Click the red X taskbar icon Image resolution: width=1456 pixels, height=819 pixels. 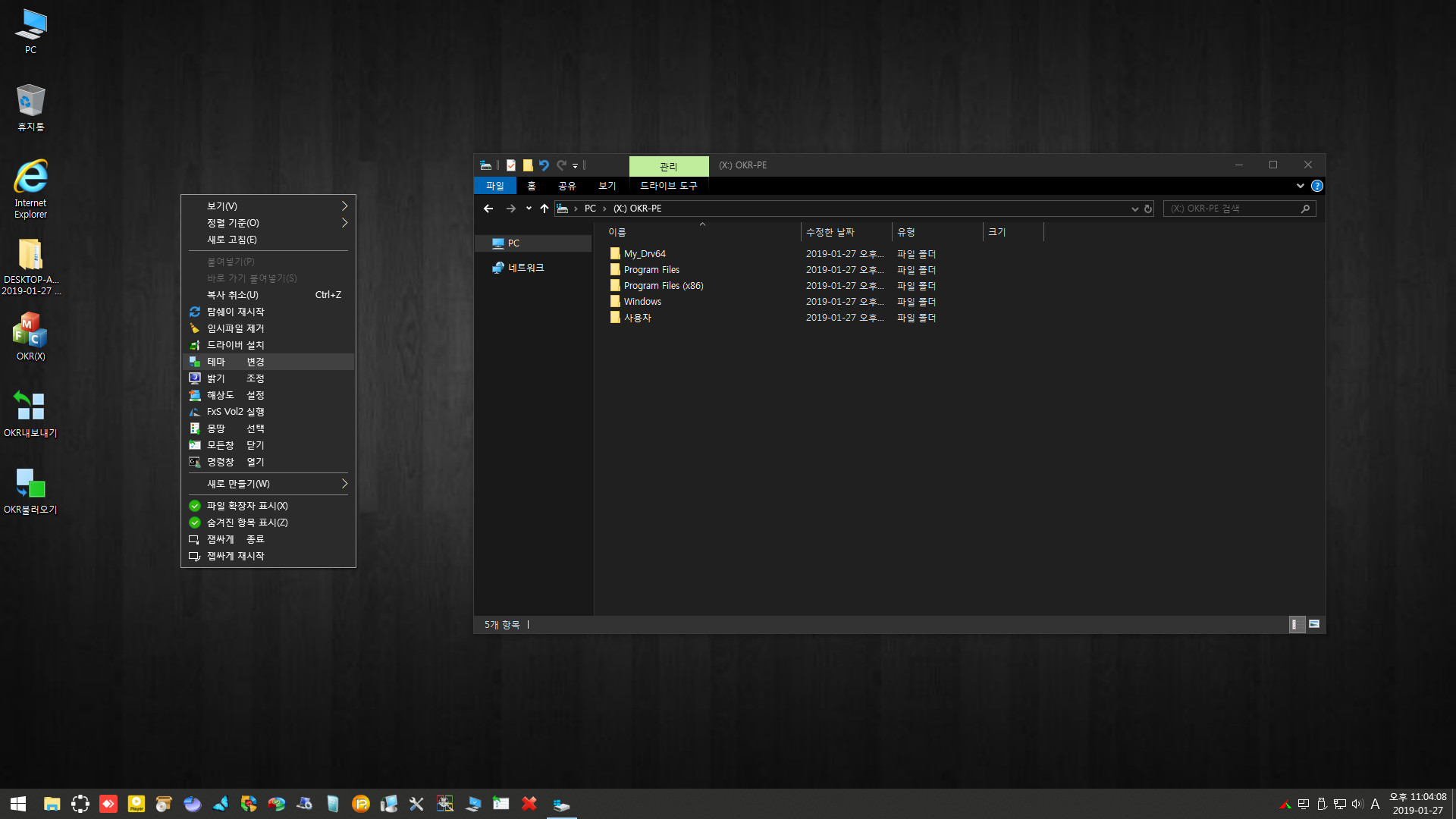coord(529,804)
